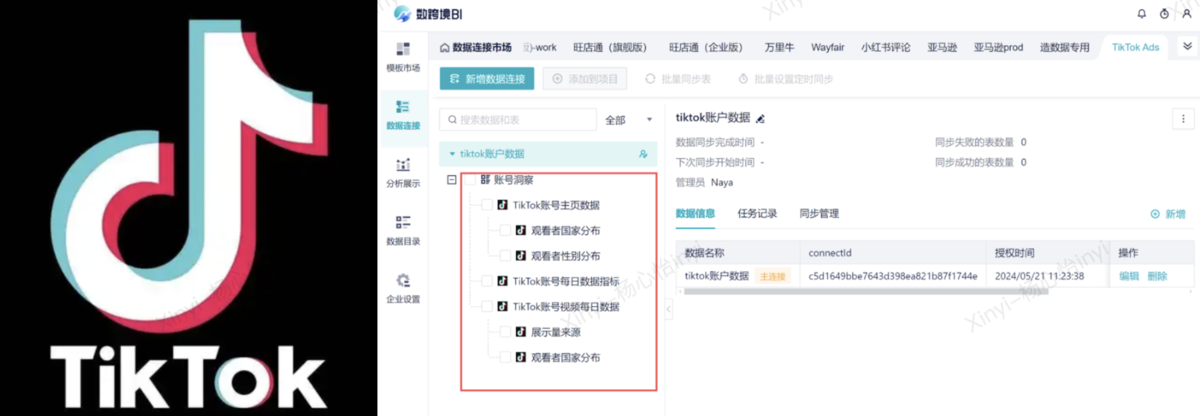Check the 展示量来源 checkbox
This screenshot has height=416, width=1200.
click(x=505, y=332)
